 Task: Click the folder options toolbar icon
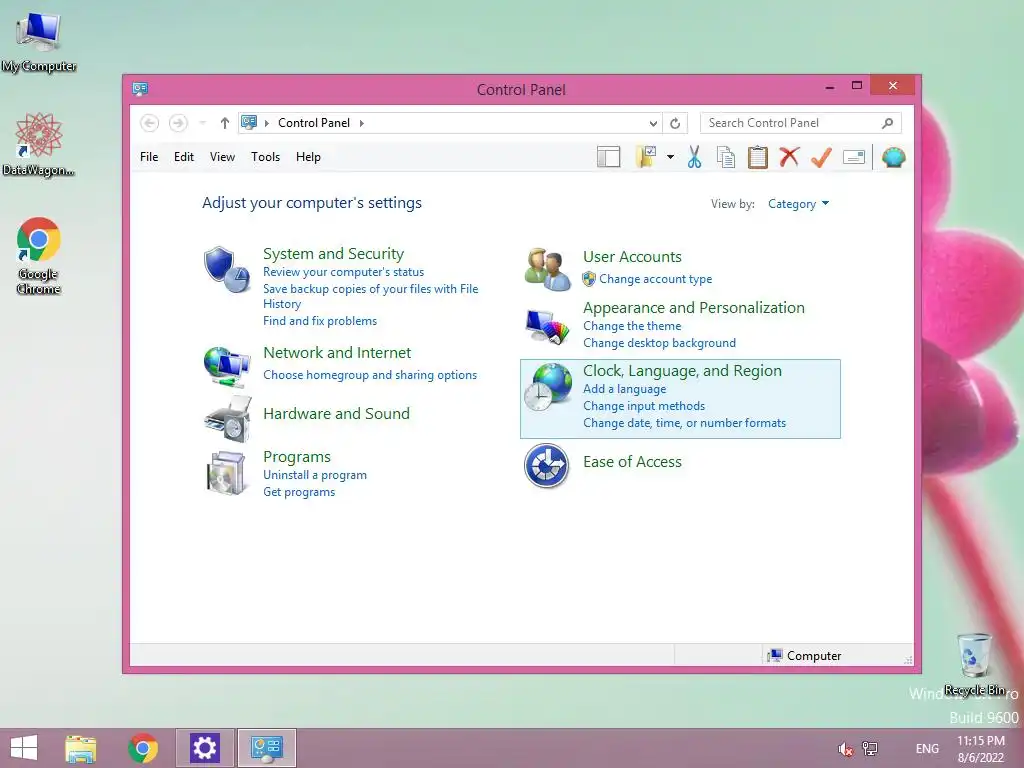click(645, 157)
